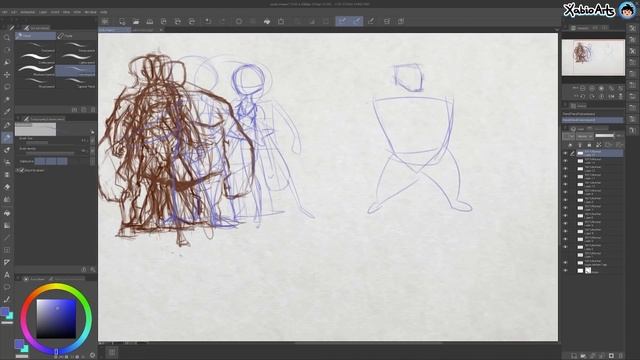Click the Scale/Rotate transform icon in command bar
The image size is (640, 360).
[281, 21]
